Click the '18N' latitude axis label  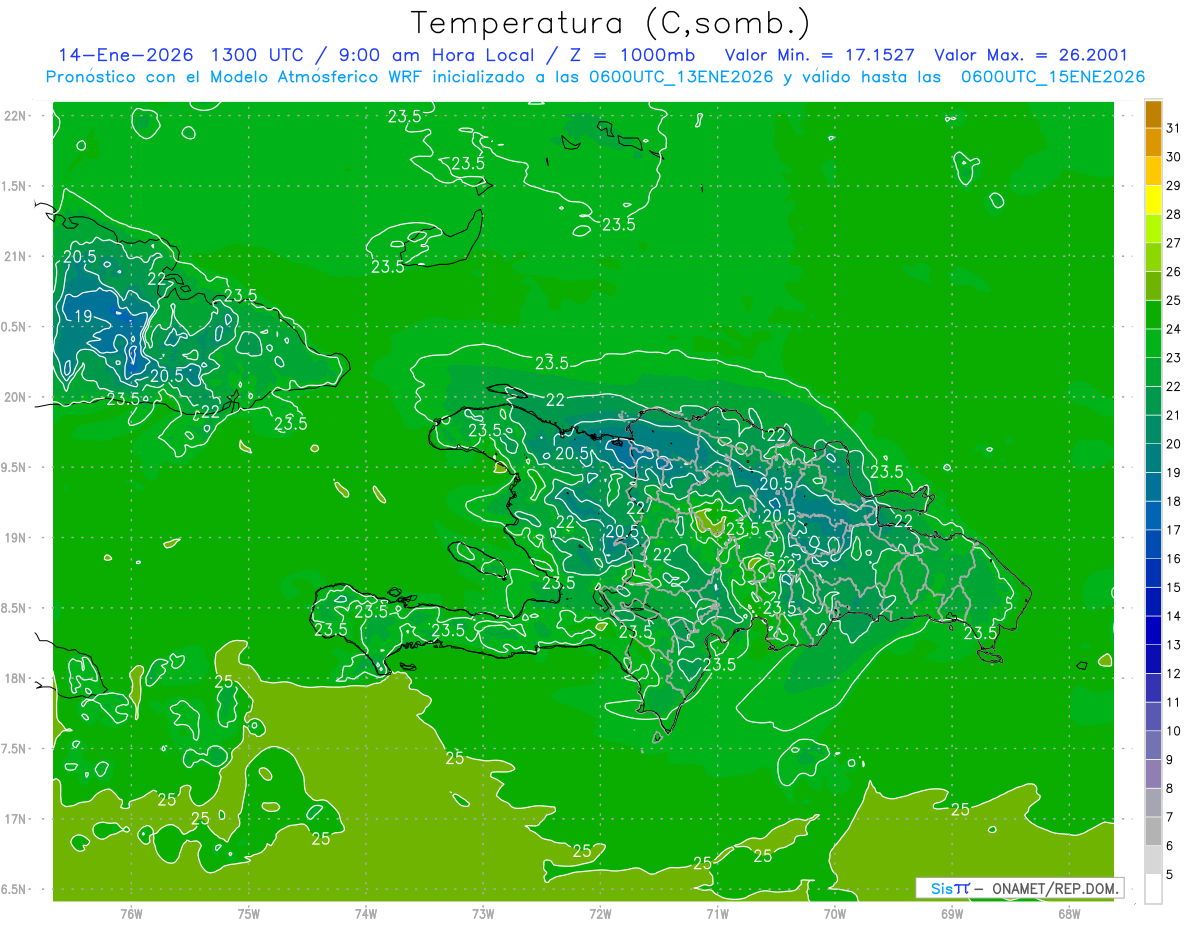(x=15, y=679)
